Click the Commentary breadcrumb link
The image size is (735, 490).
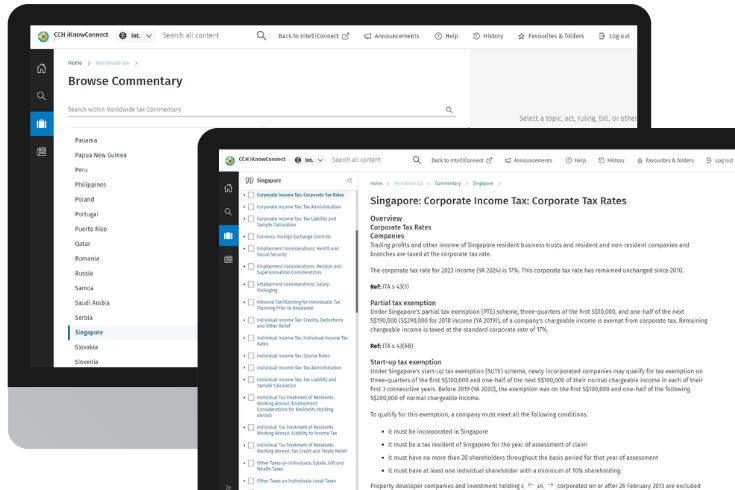pyautogui.click(x=448, y=184)
